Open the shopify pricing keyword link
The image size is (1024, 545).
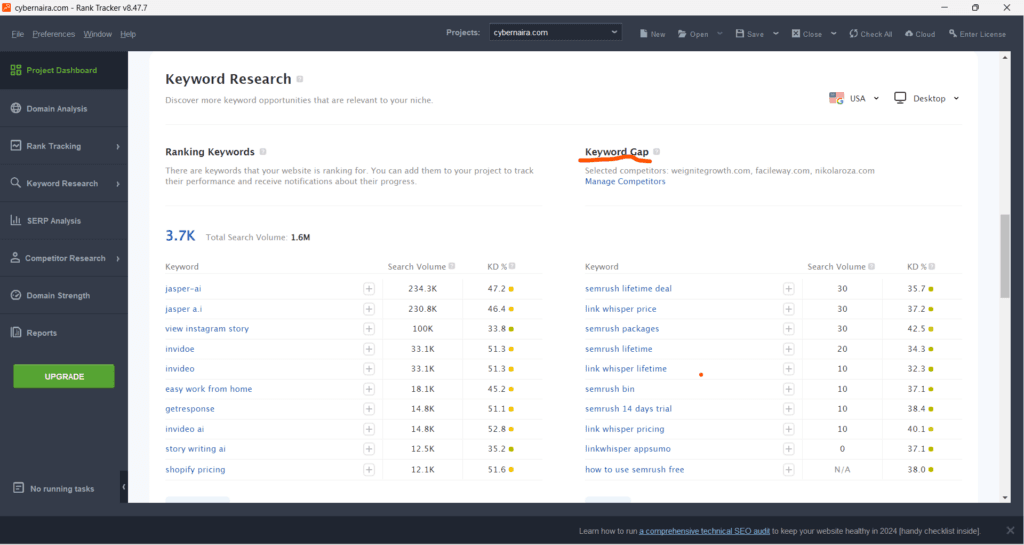coord(195,469)
